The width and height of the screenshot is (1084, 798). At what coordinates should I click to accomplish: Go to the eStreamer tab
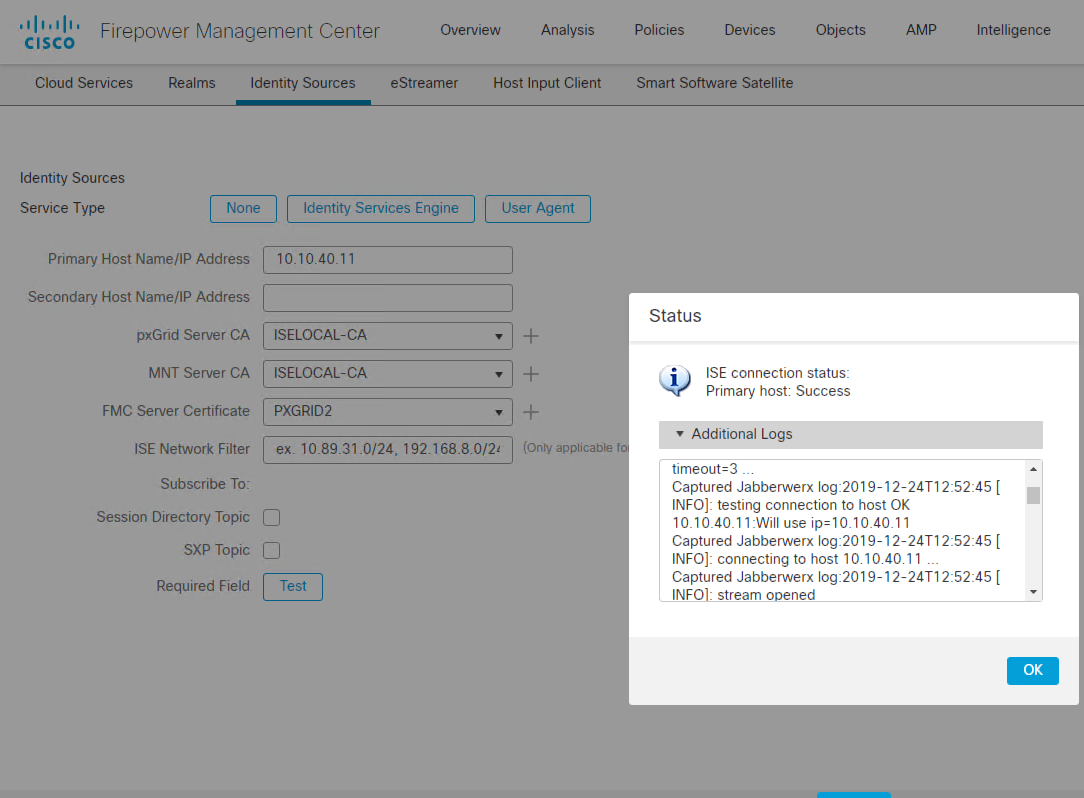pos(424,83)
